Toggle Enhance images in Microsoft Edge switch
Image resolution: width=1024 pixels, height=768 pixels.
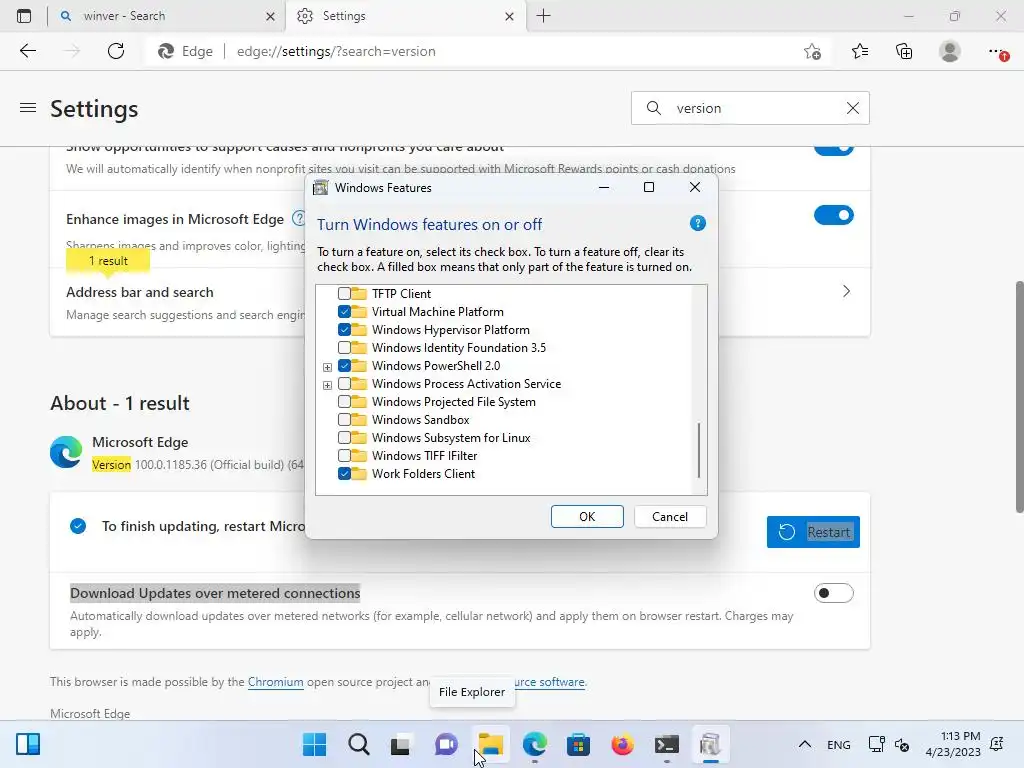[x=833, y=215]
